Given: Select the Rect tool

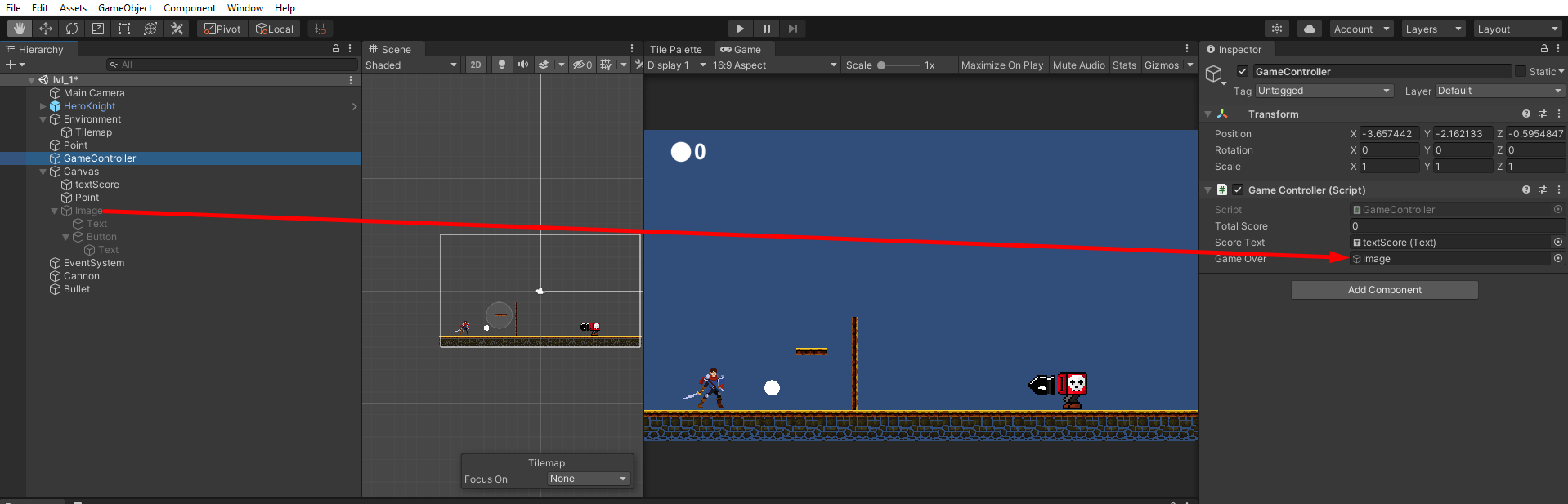Looking at the screenshot, I should pyautogui.click(x=124, y=29).
